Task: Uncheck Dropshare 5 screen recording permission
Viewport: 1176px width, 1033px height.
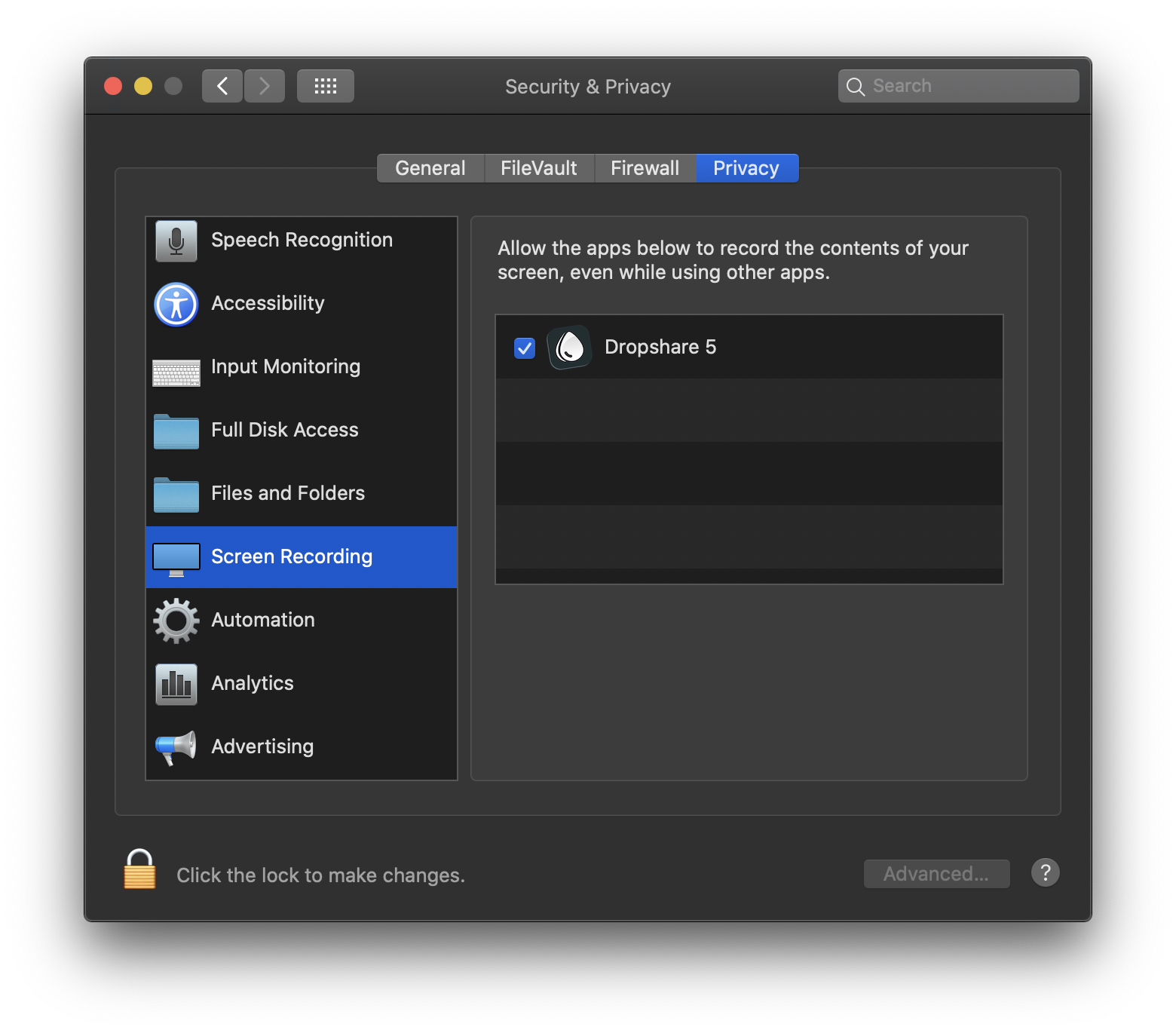Action: 524,347
